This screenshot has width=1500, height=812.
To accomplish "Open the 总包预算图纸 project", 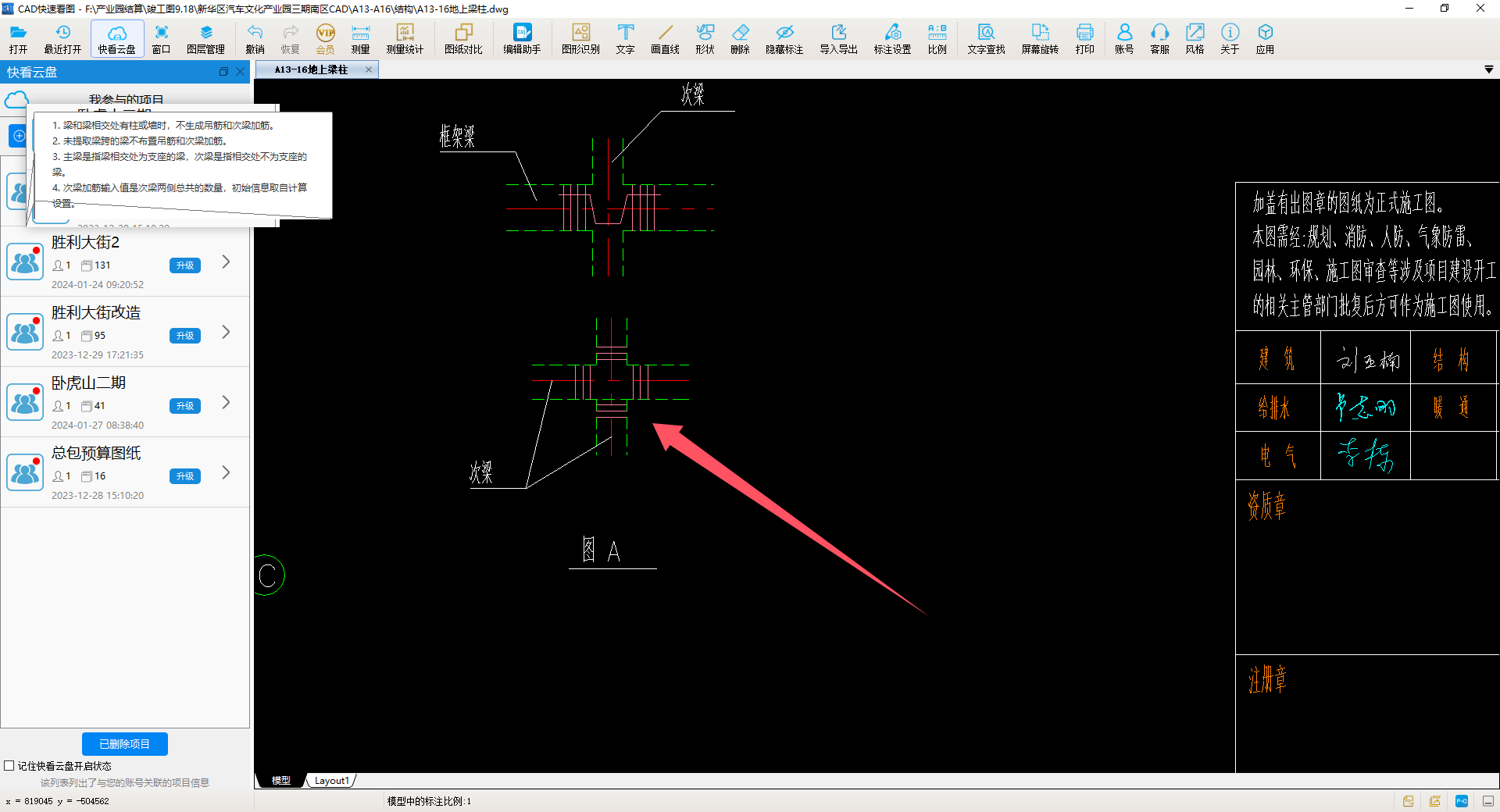I will coord(125,472).
